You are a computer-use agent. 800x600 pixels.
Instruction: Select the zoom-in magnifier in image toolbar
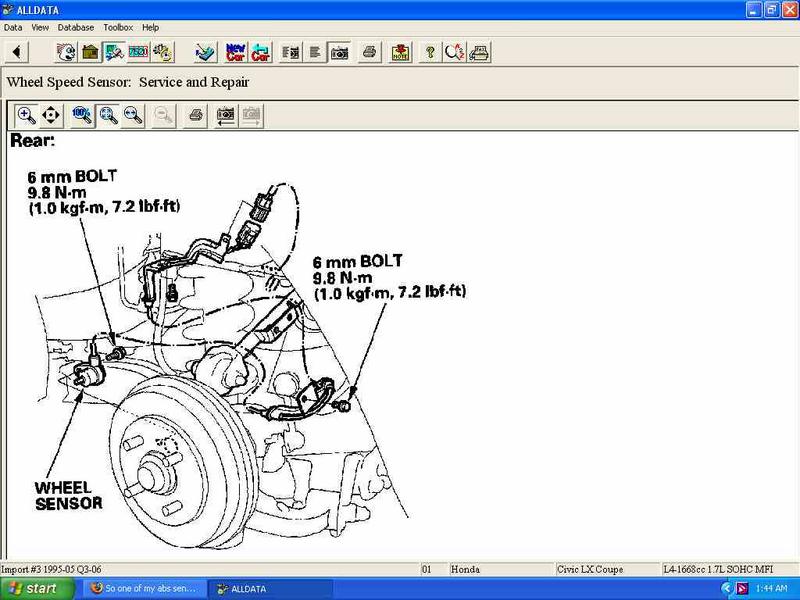[26, 115]
